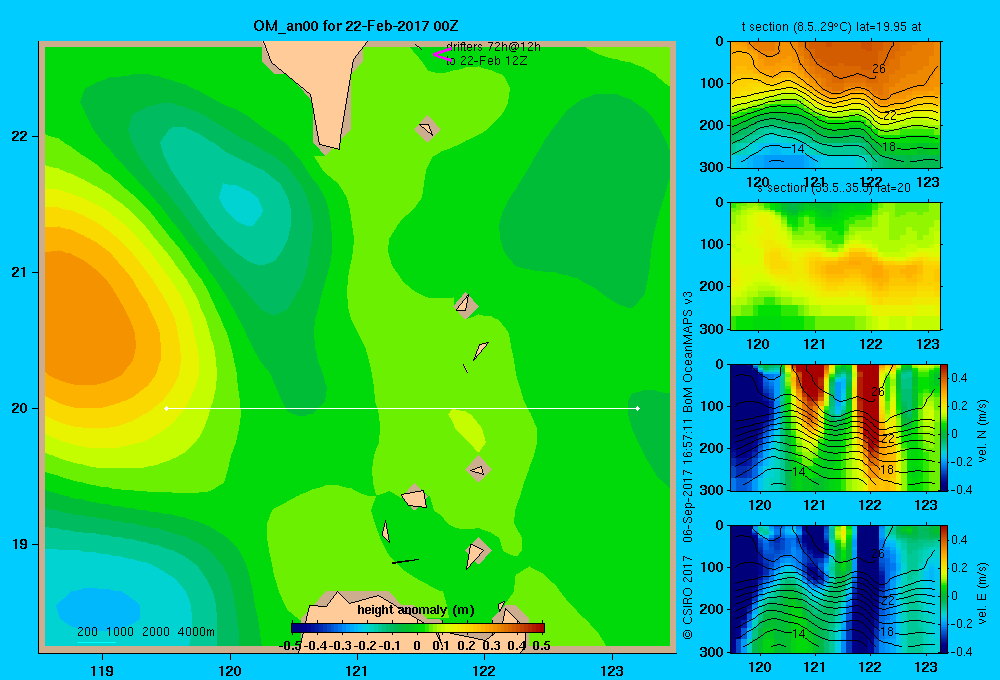Click the map title "OM_an00 for 22-Feb-2017 00Z"
1000x680 pixels.
[x=356, y=26]
